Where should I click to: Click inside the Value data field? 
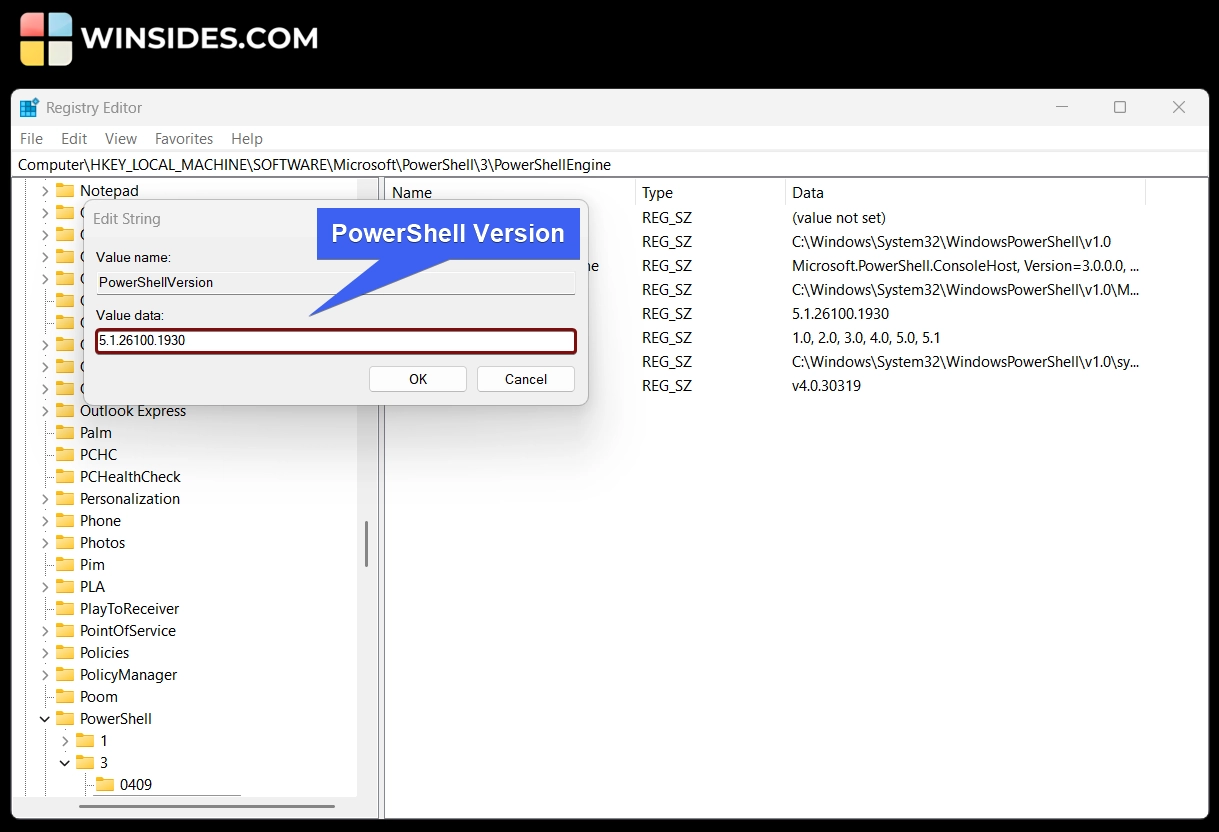pyautogui.click(x=336, y=341)
